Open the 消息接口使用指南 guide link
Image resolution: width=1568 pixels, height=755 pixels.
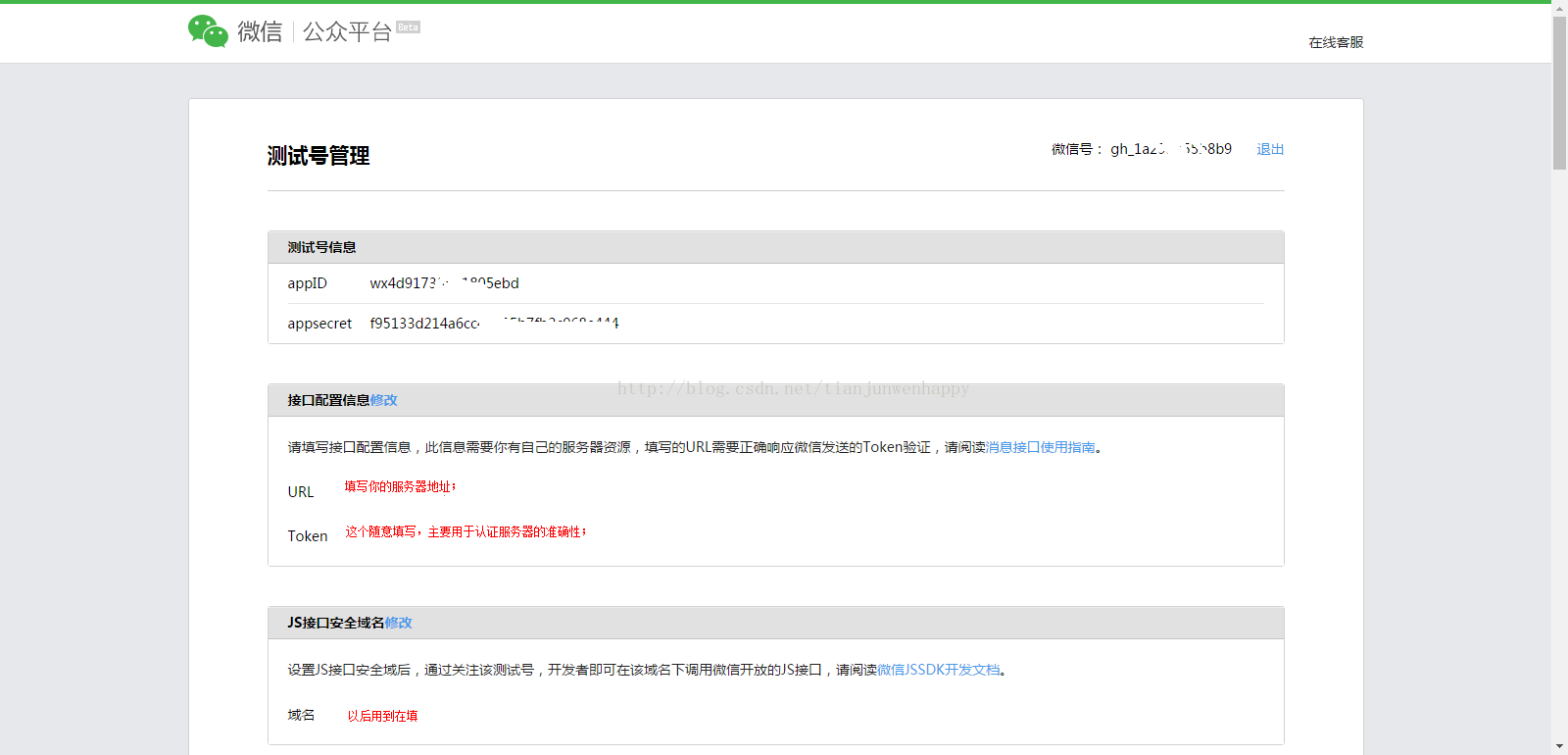pyautogui.click(x=1041, y=447)
